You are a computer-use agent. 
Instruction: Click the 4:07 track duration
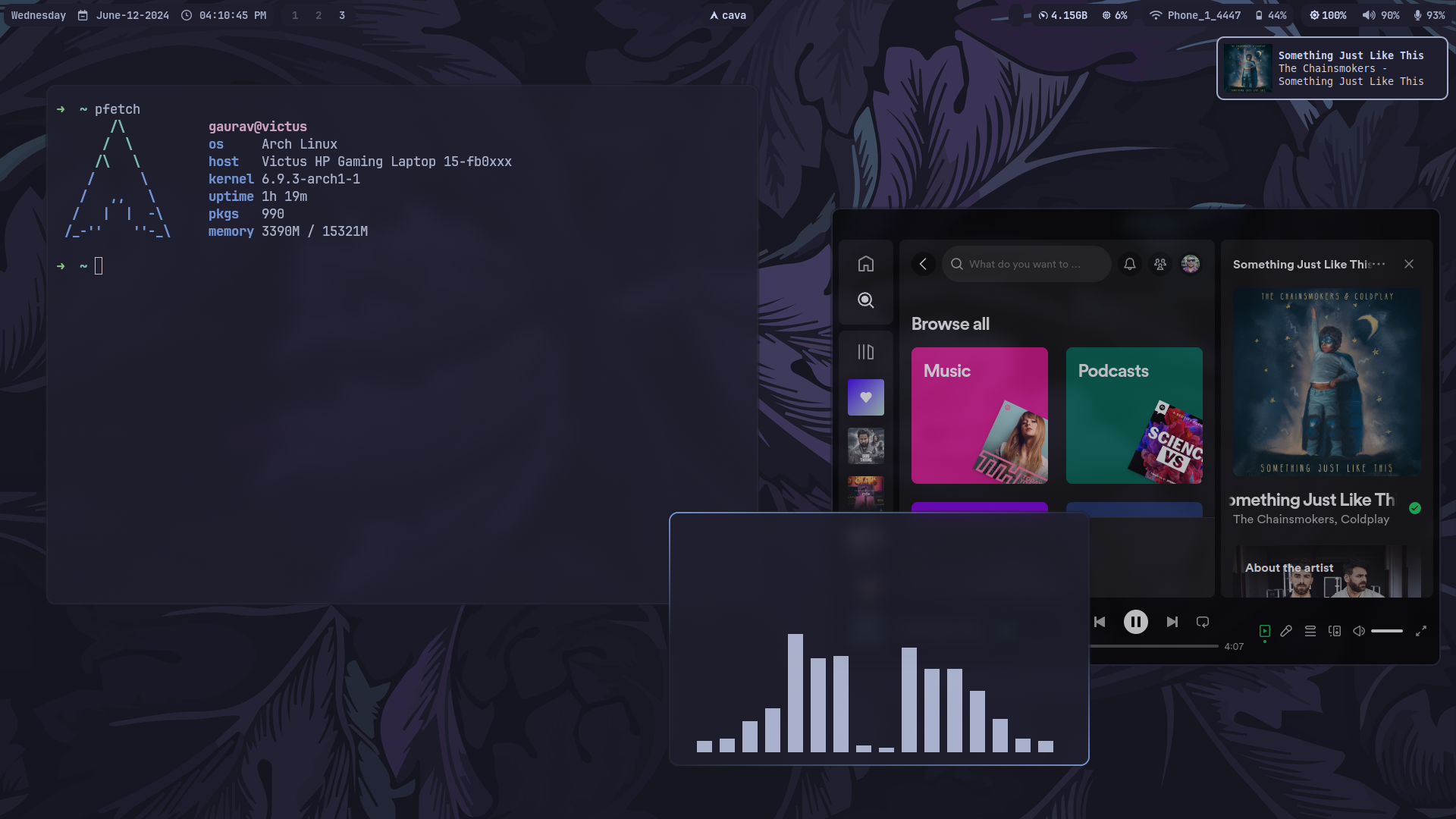pyautogui.click(x=1234, y=647)
